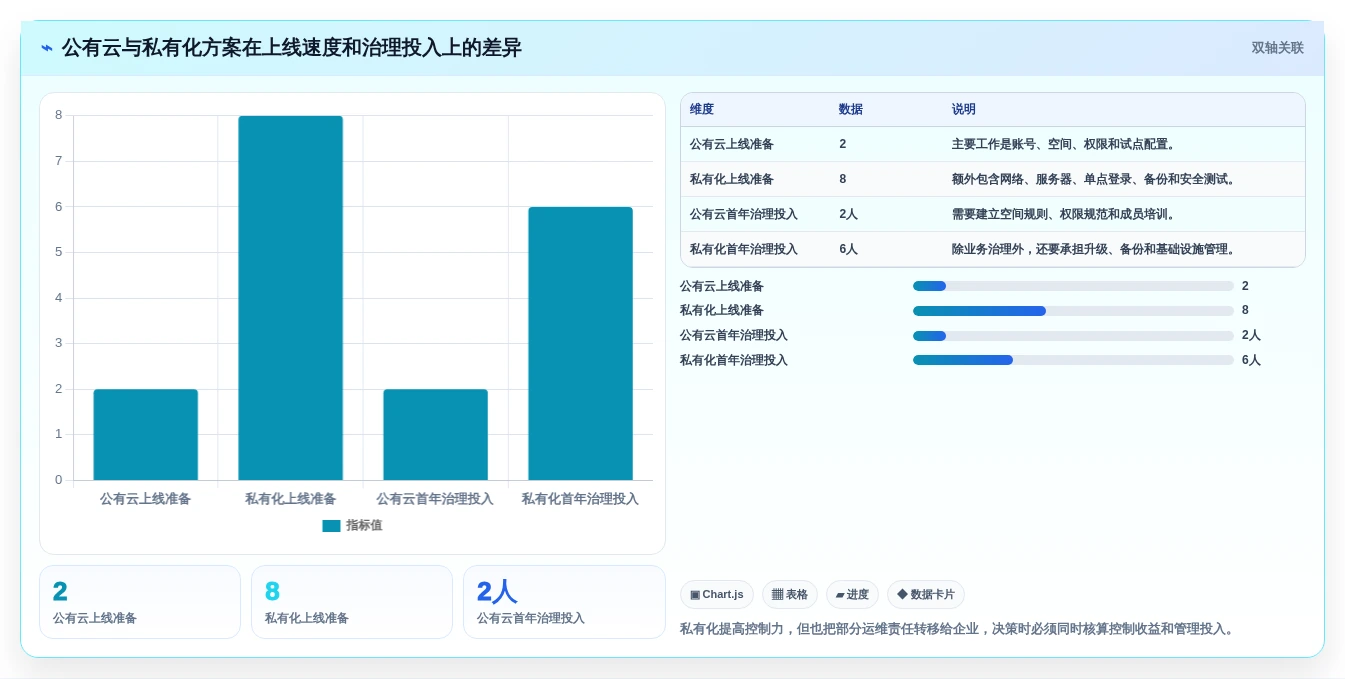1345x679 pixels.
Task: Click the lightning icon beside the title
Action: (47, 48)
